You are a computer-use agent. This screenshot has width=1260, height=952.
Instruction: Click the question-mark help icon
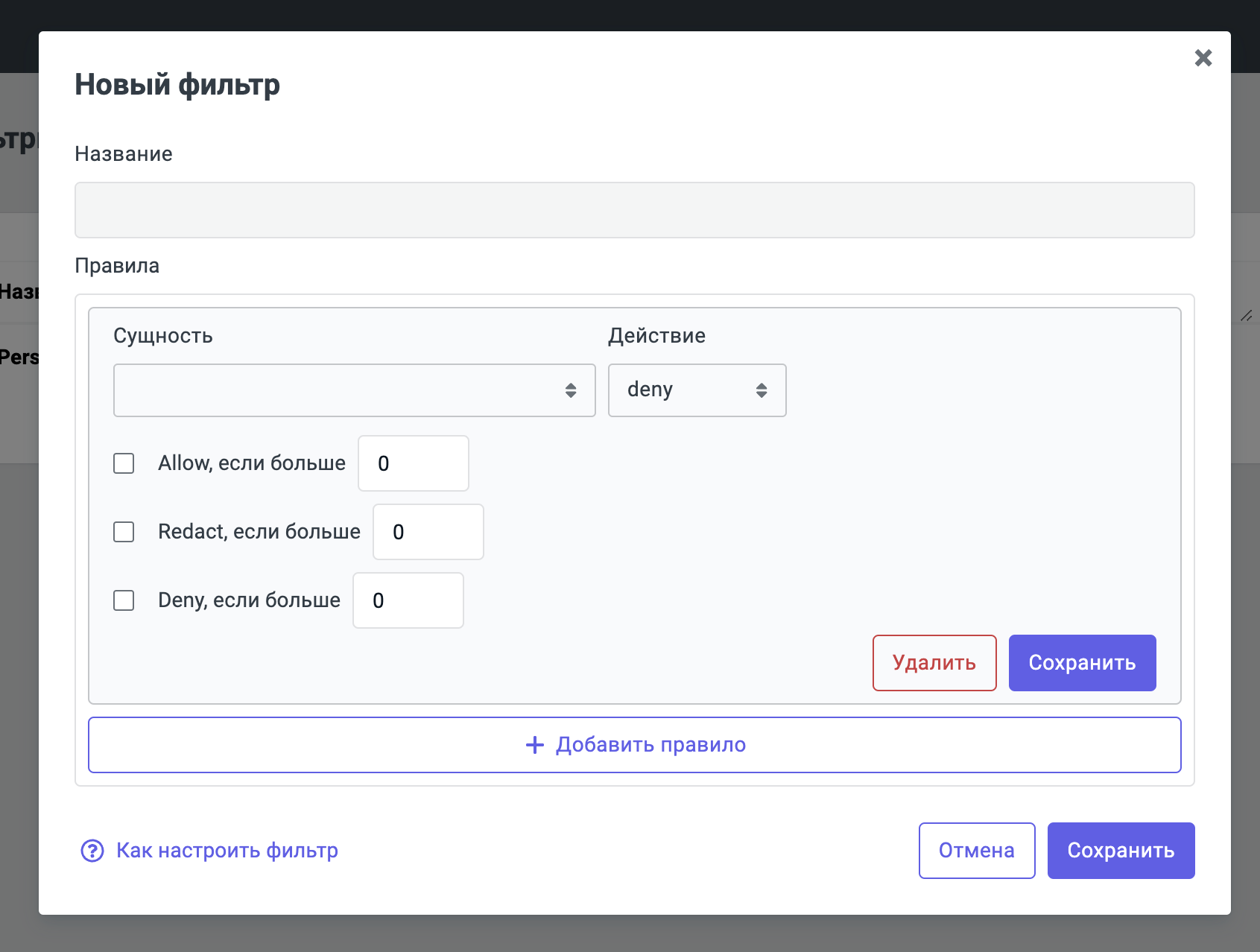[92, 851]
